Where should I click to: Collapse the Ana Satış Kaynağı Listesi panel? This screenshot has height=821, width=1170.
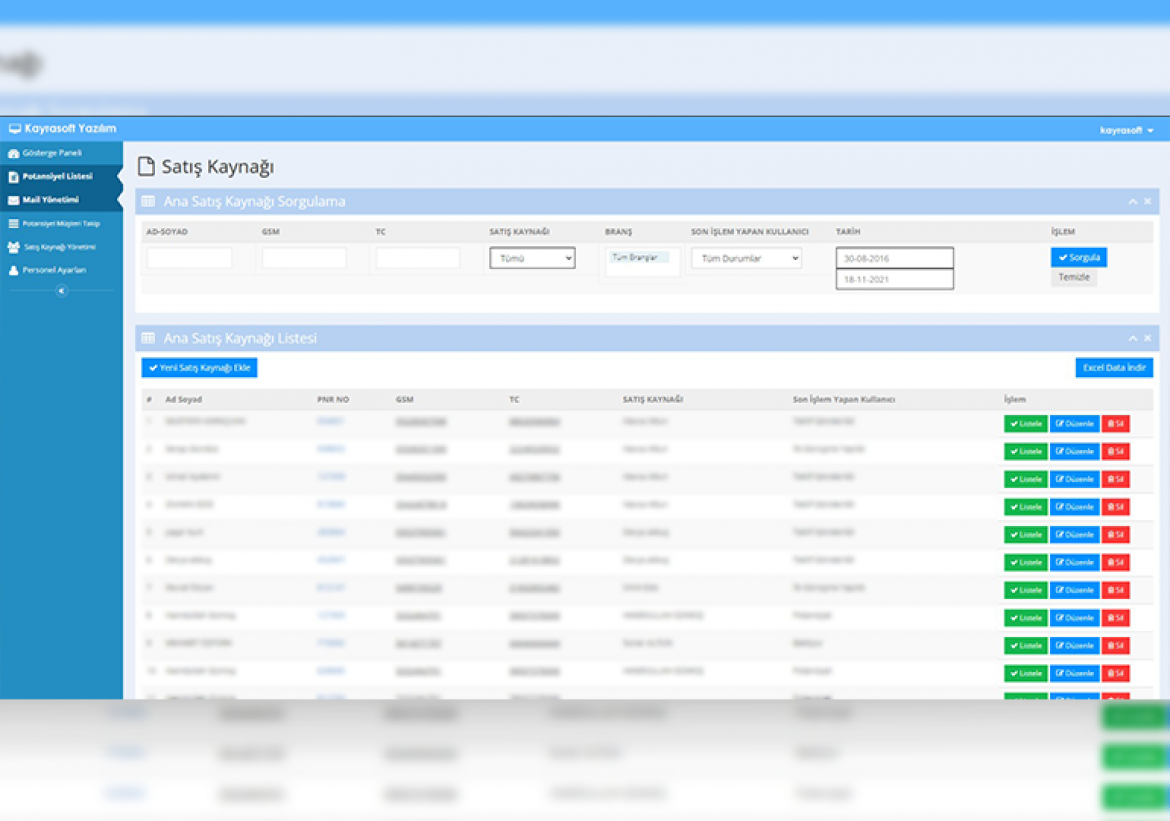click(x=1133, y=338)
